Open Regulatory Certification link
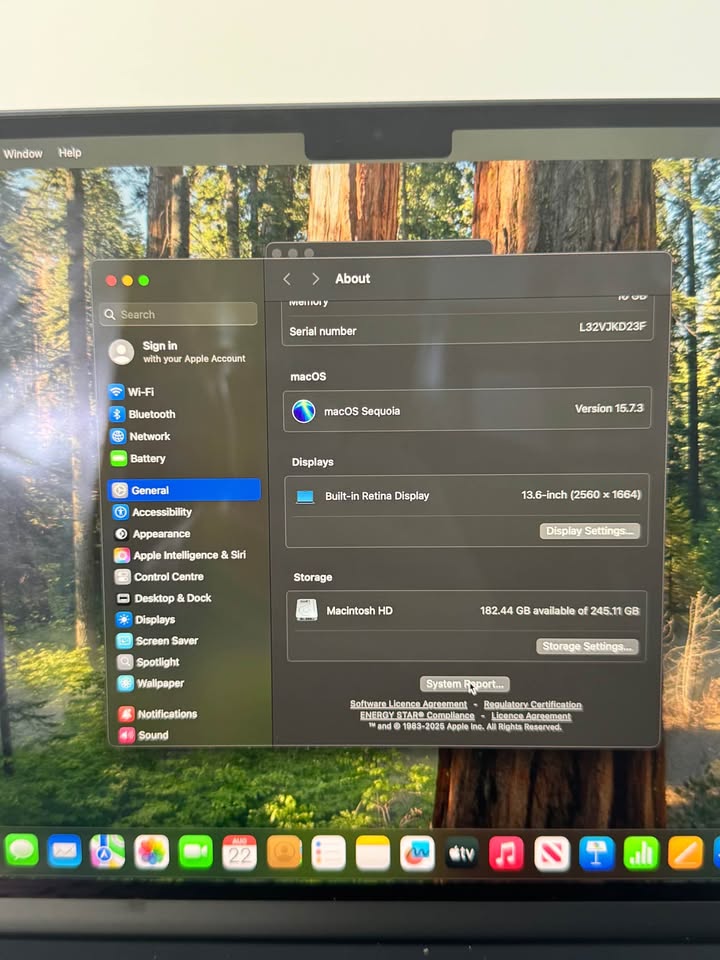This screenshot has height=960, width=720. [533, 705]
